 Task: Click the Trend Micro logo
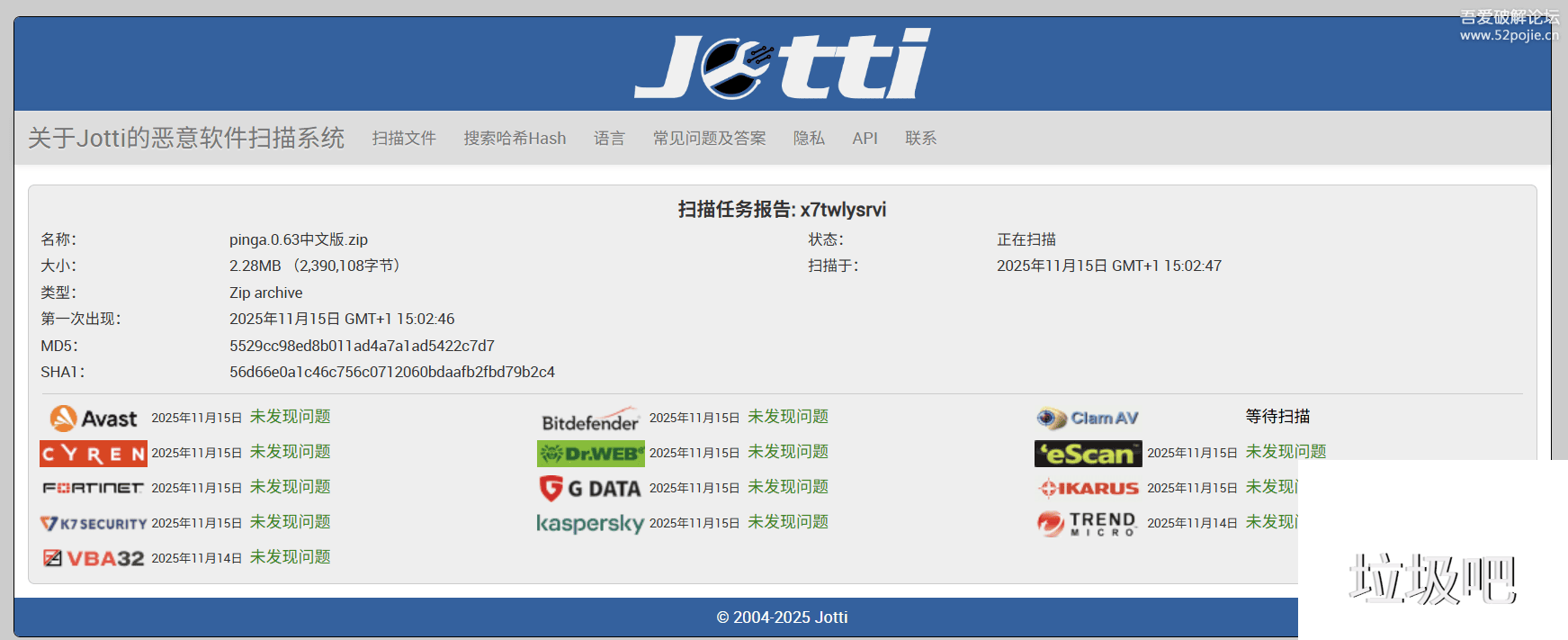(1088, 523)
